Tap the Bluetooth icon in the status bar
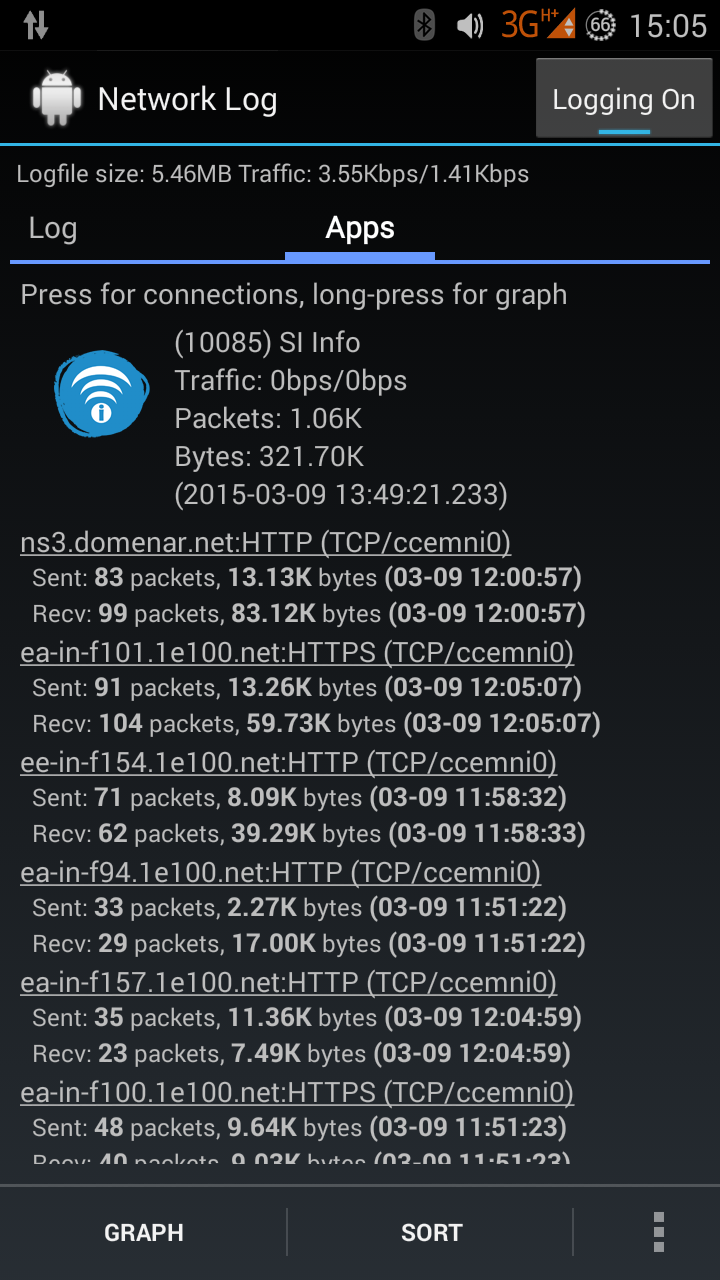 424,25
